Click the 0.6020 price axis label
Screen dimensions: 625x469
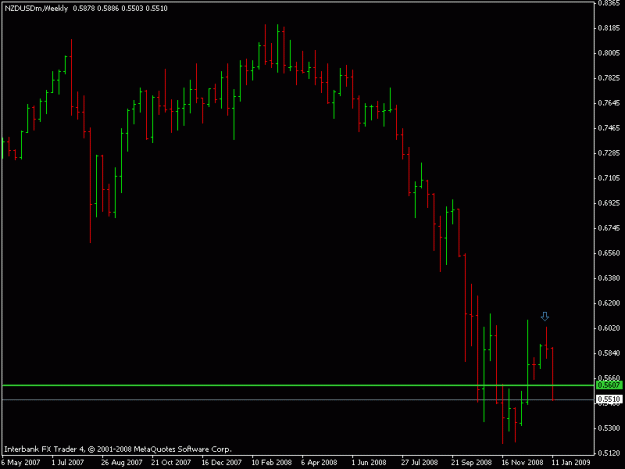coord(609,328)
